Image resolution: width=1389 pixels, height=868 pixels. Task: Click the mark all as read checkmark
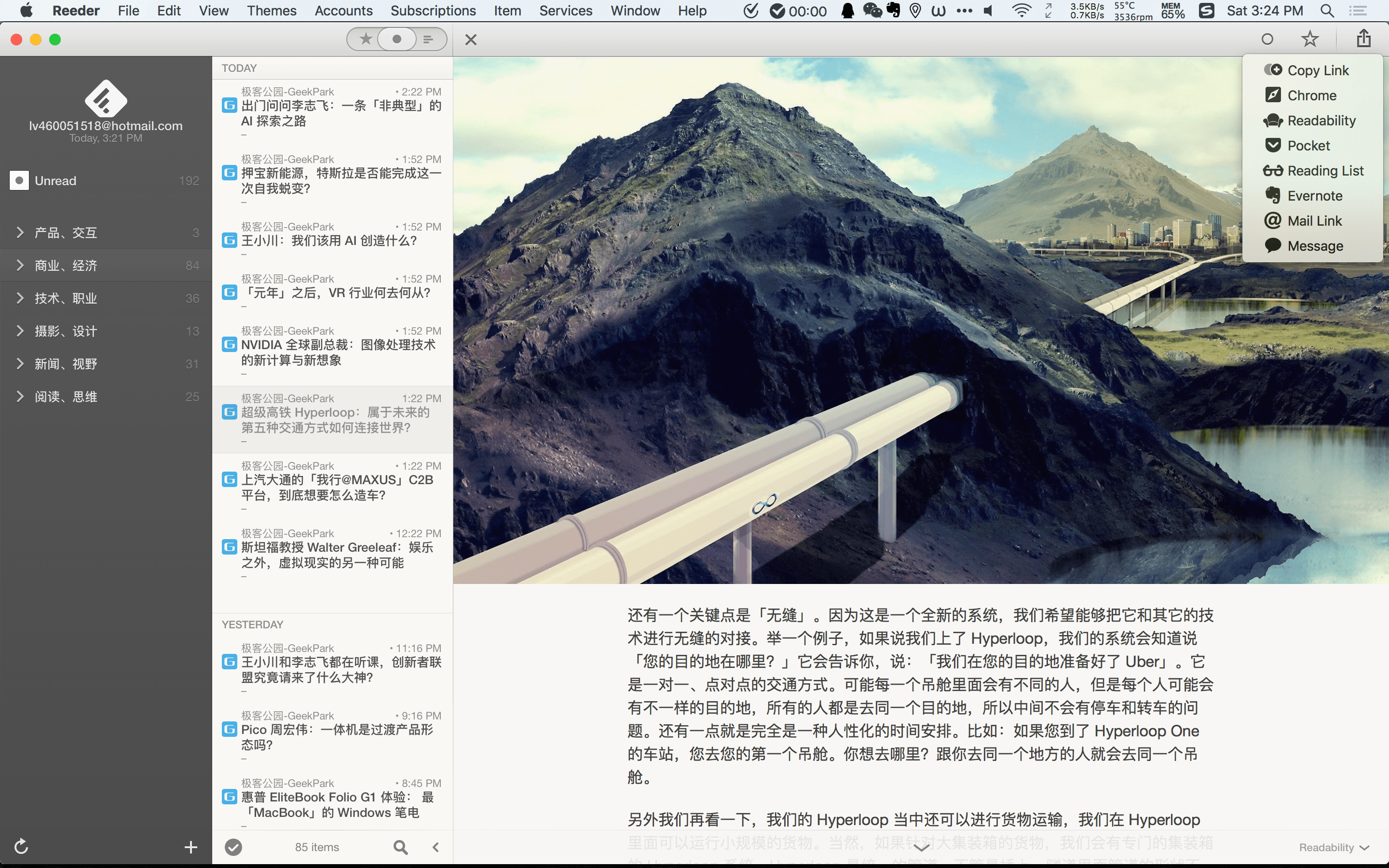[233, 847]
